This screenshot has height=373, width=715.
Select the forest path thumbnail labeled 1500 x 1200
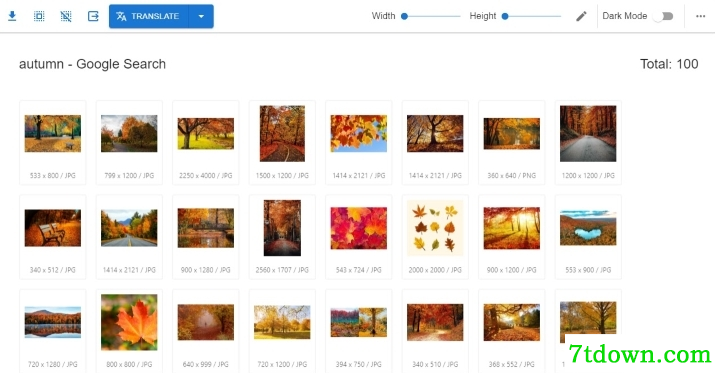tap(282, 134)
